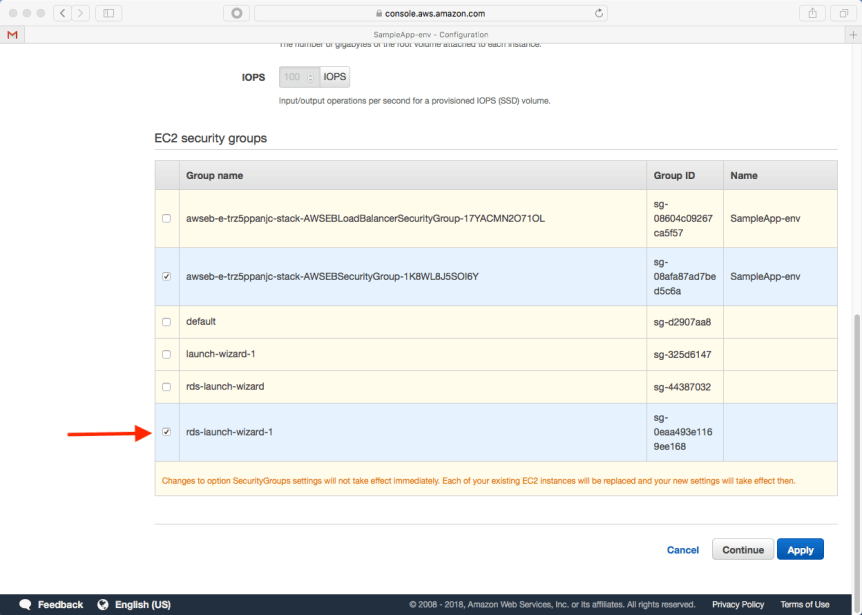Click the Safari forward arrow button
This screenshot has height=615, width=862.
pyautogui.click(x=80, y=13)
